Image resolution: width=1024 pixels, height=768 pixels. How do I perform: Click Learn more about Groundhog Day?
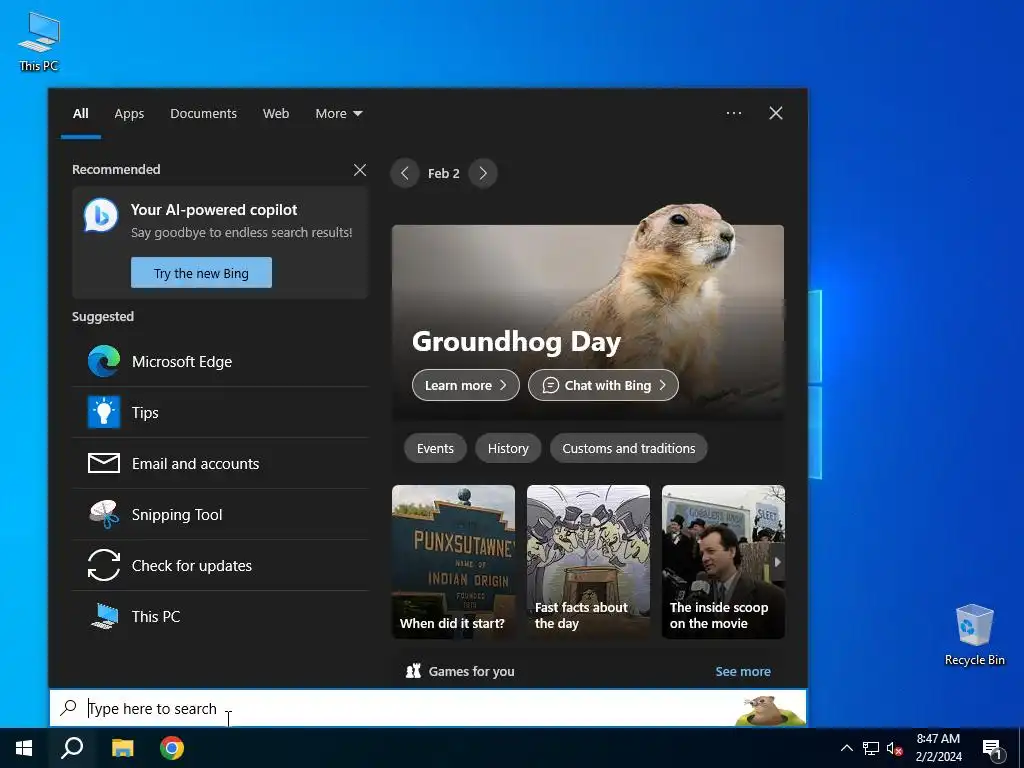[466, 385]
